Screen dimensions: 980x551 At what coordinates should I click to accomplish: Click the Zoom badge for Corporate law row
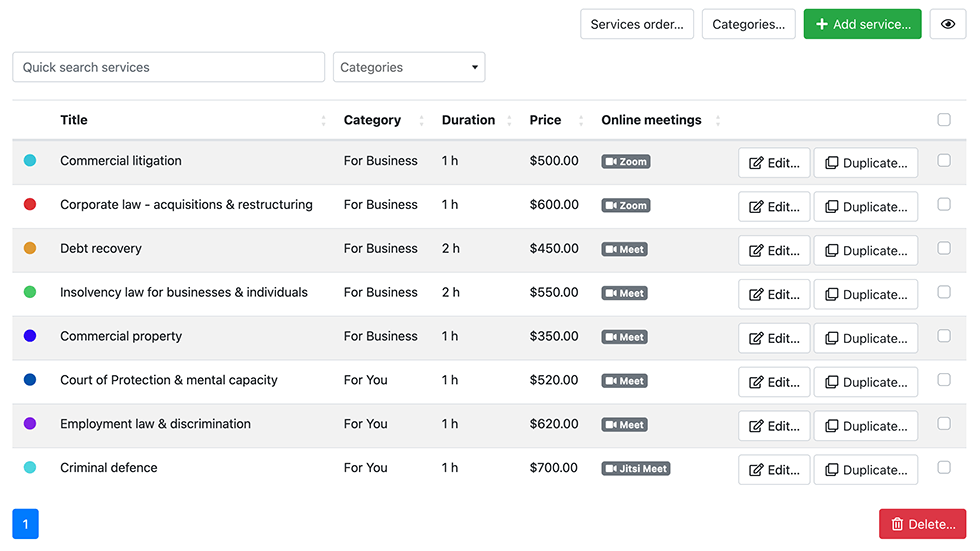626,205
